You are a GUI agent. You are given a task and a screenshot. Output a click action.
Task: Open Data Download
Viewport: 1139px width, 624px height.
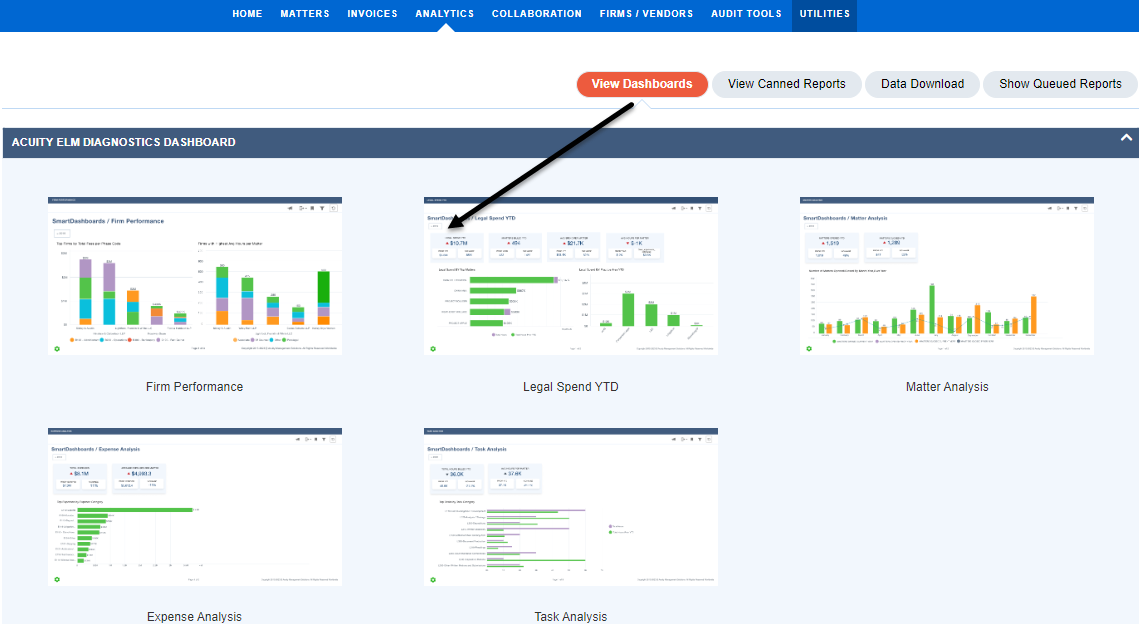(922, 84)
